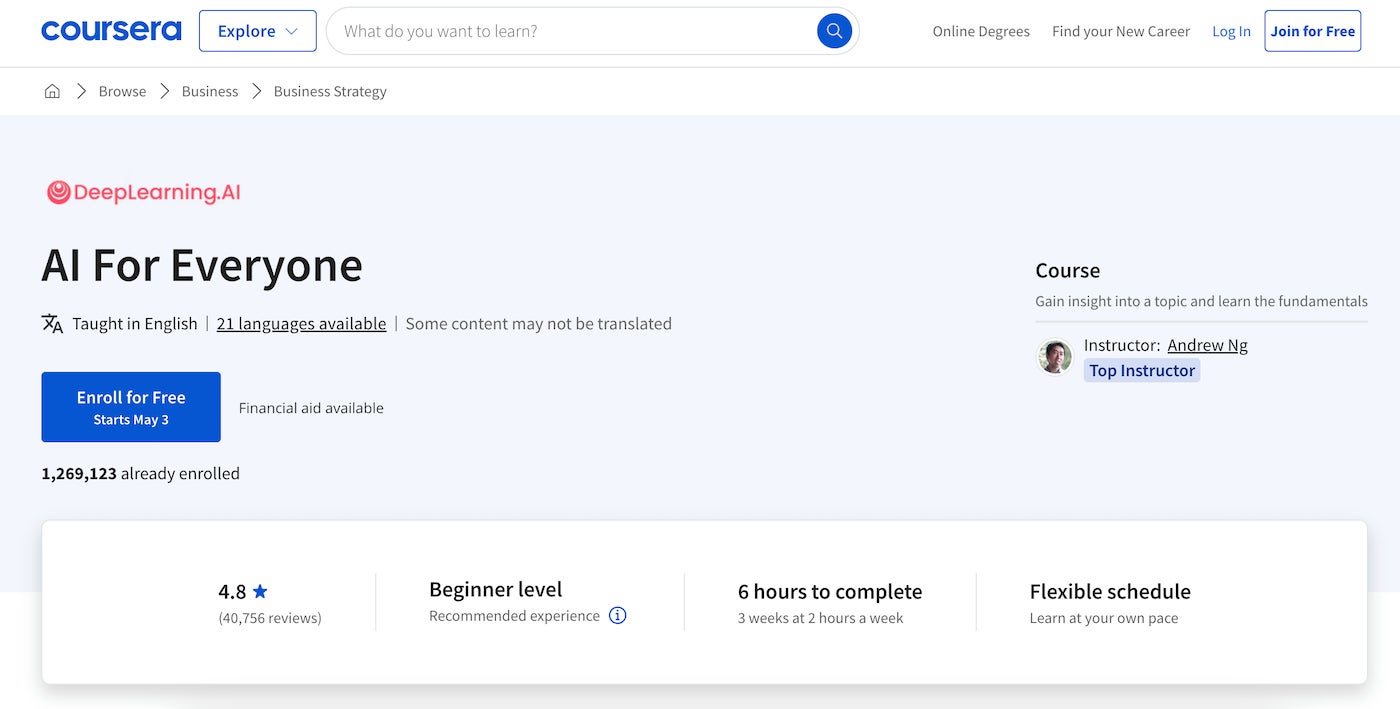Open Recommended experience info icon
The image size is (1400, 709).
point(618,615)
